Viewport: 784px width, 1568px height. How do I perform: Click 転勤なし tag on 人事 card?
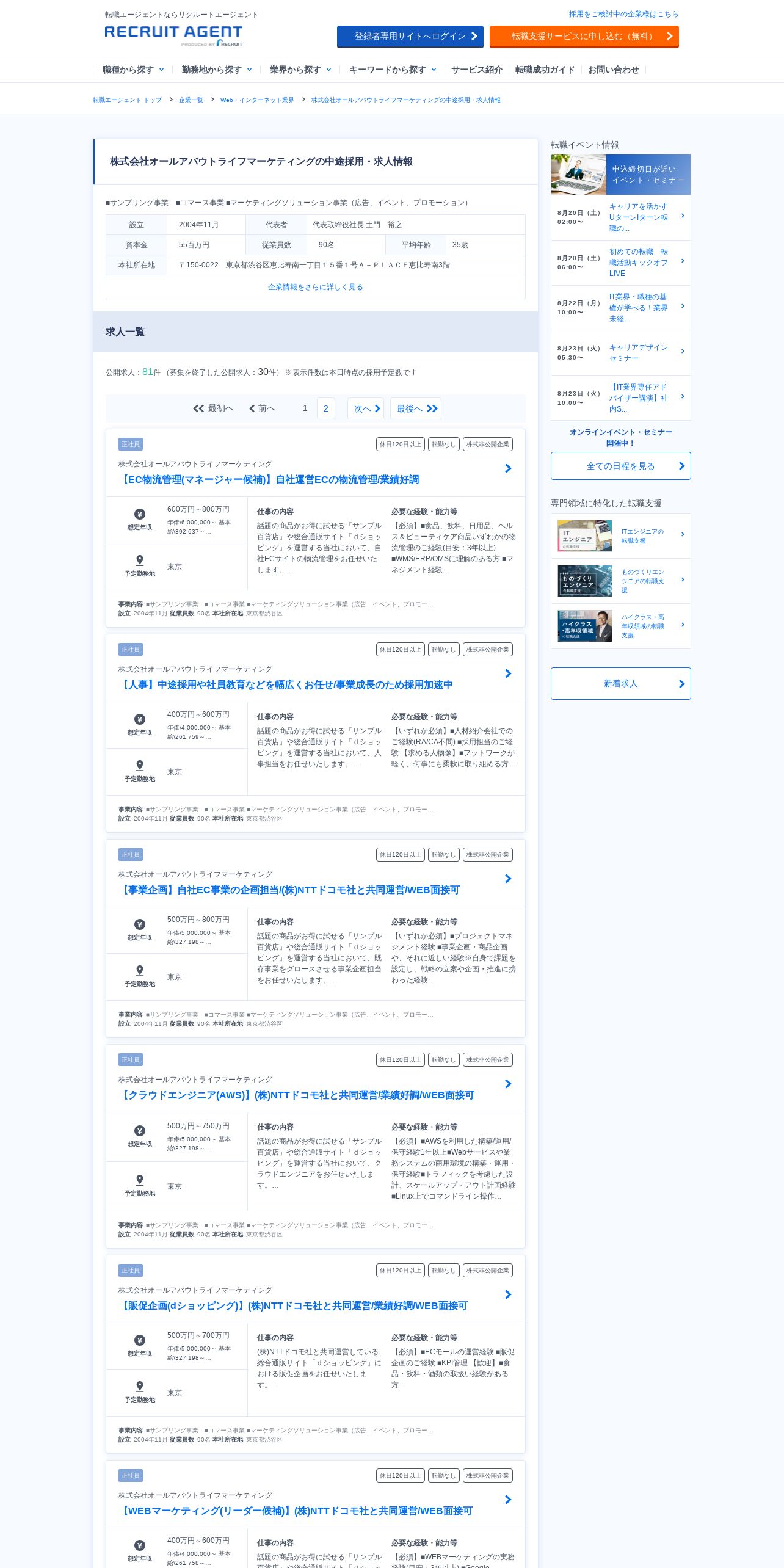(444, 650)
